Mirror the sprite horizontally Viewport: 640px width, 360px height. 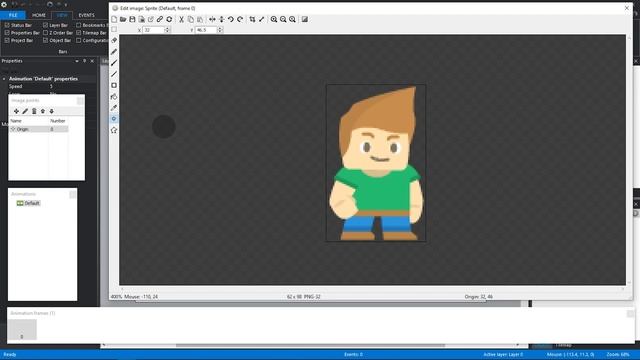212,19
